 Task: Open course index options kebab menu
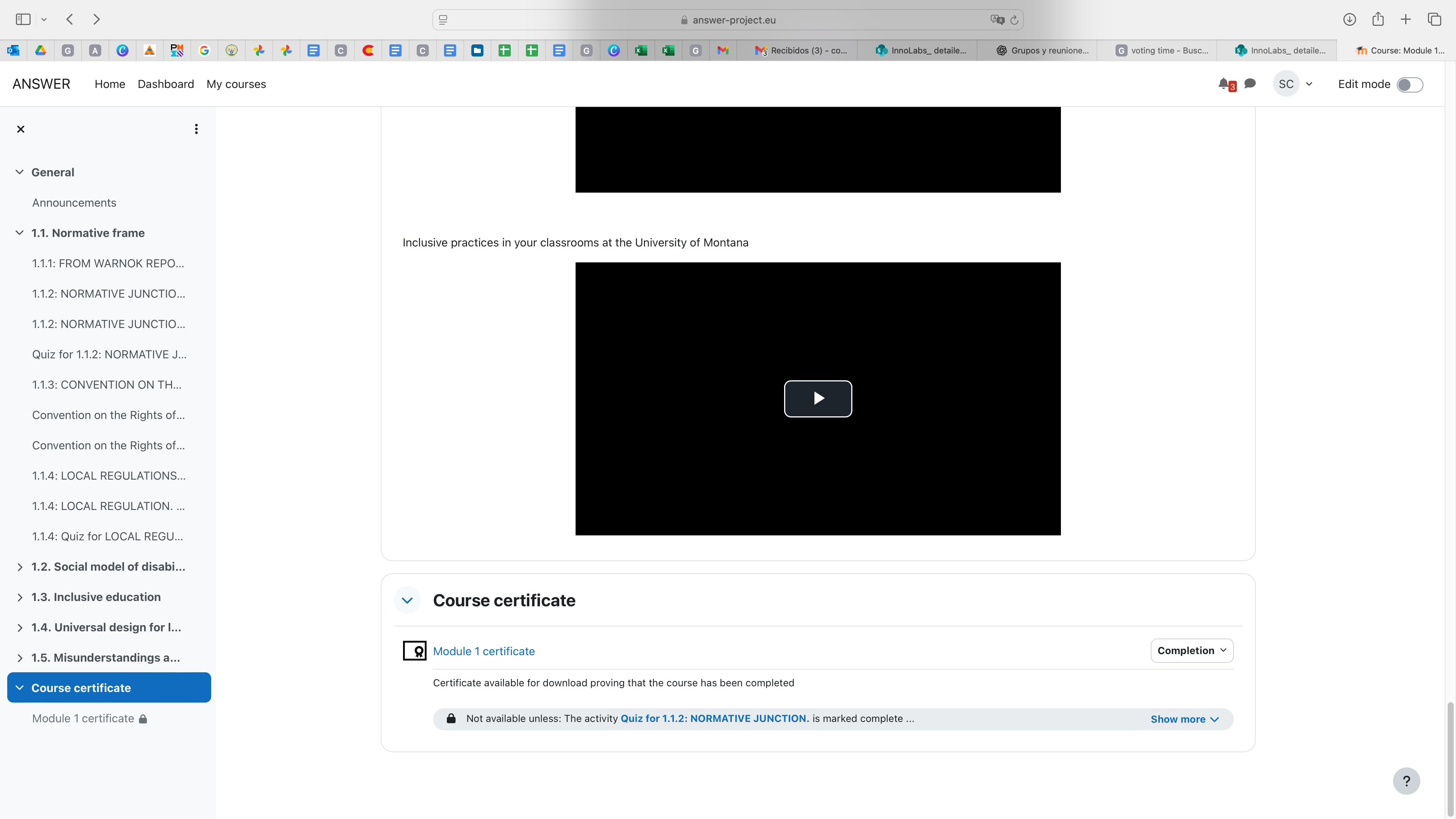coord(196,129)
